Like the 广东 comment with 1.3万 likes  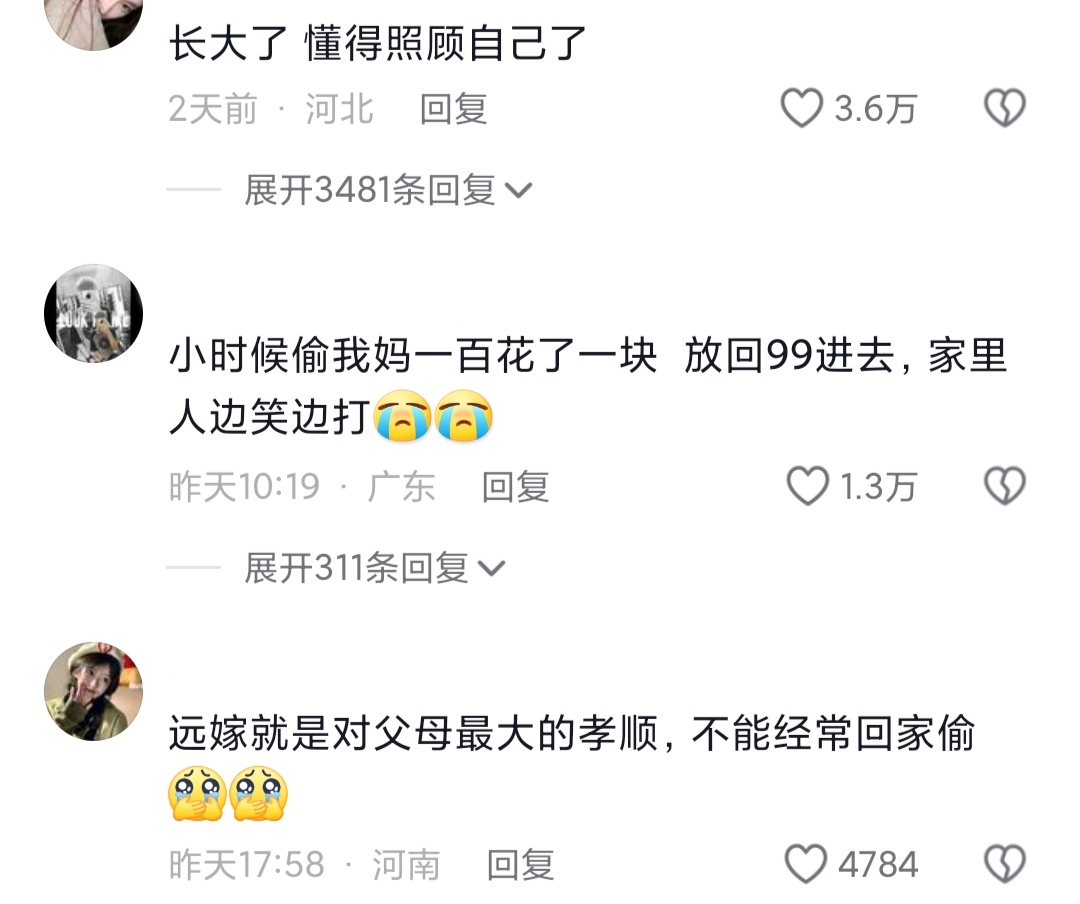(x=807, y=486)
